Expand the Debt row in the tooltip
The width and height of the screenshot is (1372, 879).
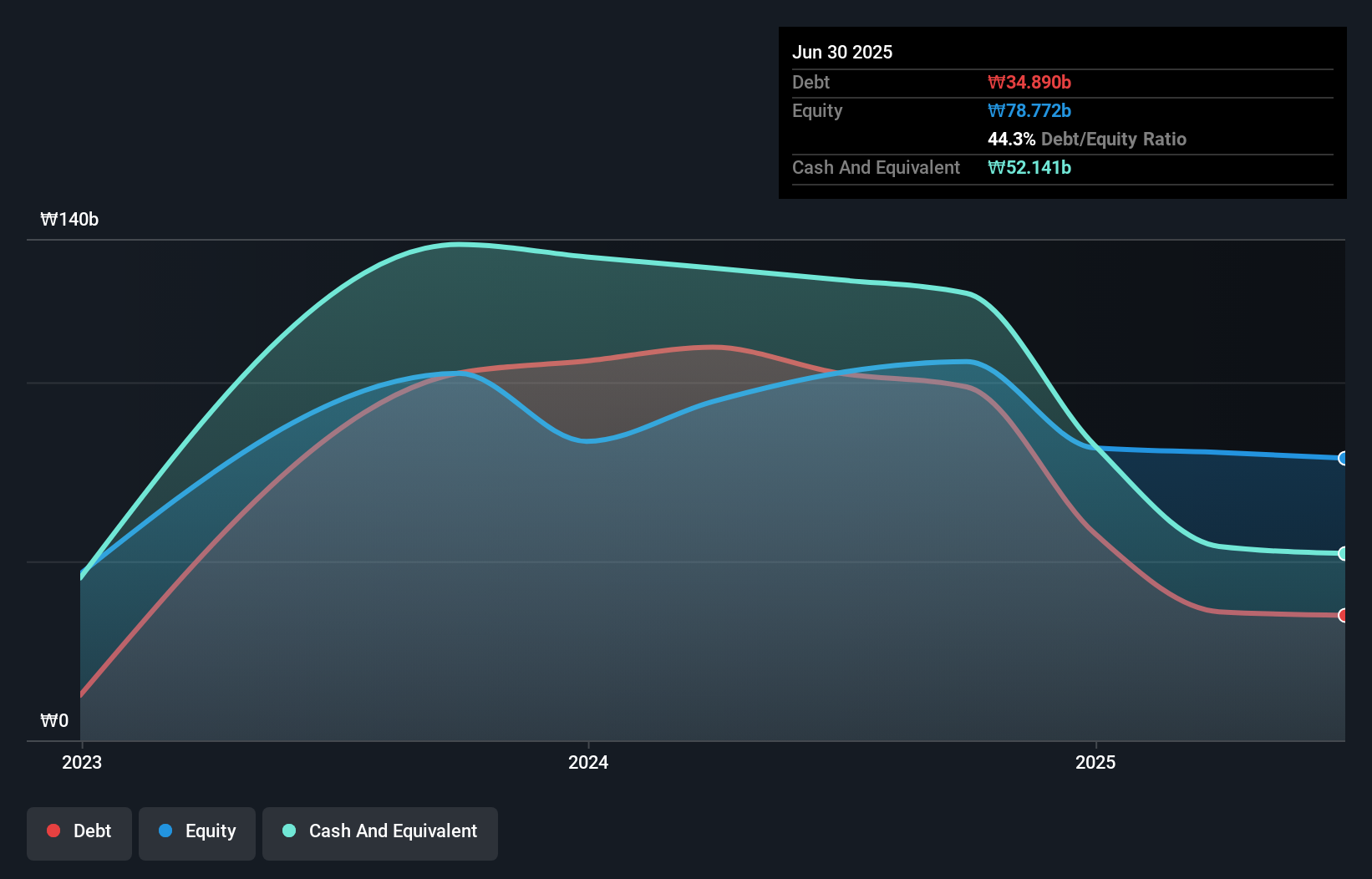(810, 82)
